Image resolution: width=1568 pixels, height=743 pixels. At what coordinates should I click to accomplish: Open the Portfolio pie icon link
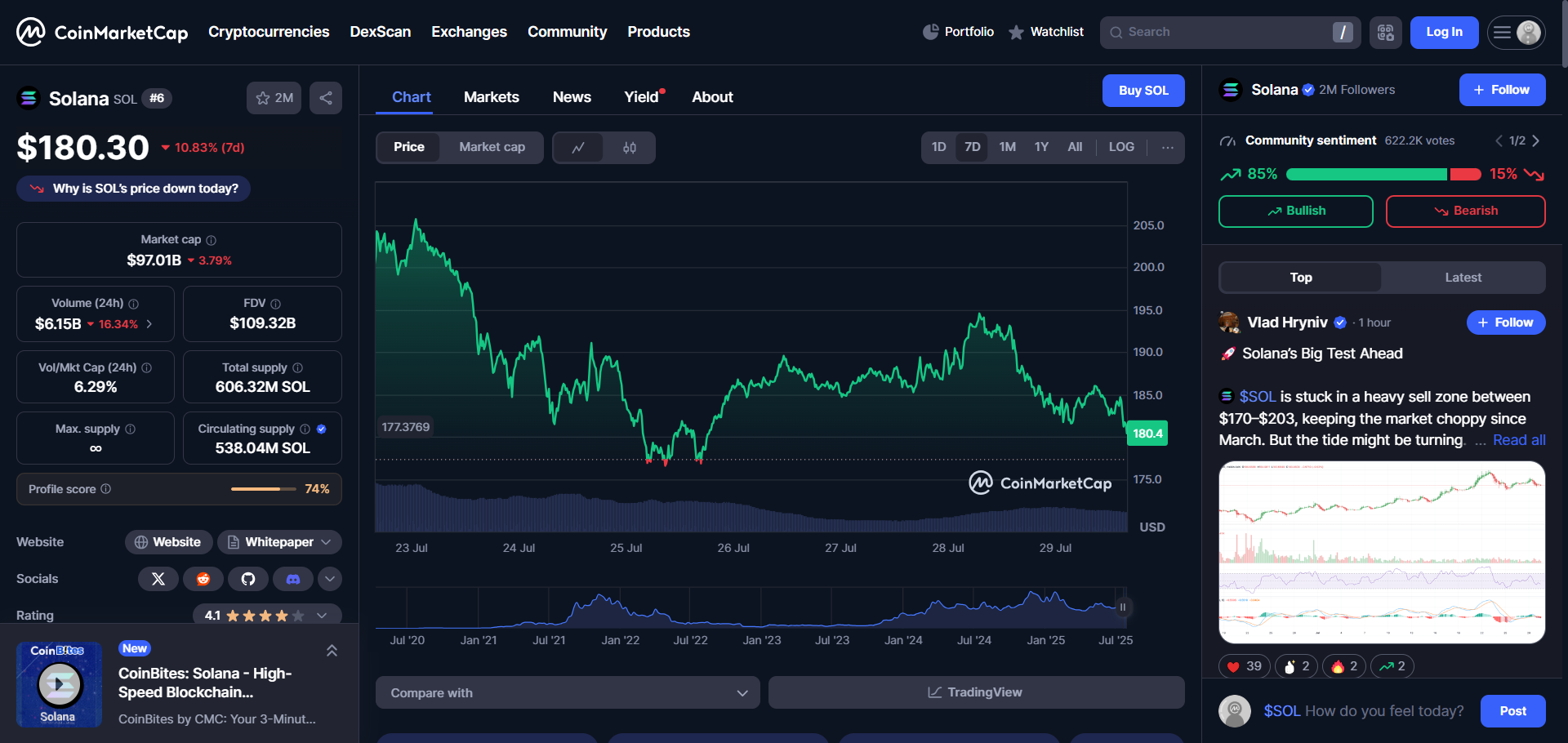click(x=959, y=32)
